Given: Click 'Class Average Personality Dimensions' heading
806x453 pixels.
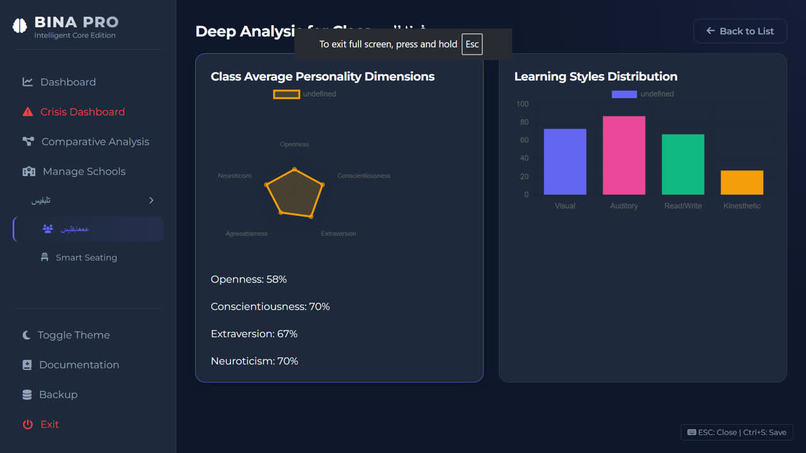Looking at the screenshot, I should tap(322, 77).
